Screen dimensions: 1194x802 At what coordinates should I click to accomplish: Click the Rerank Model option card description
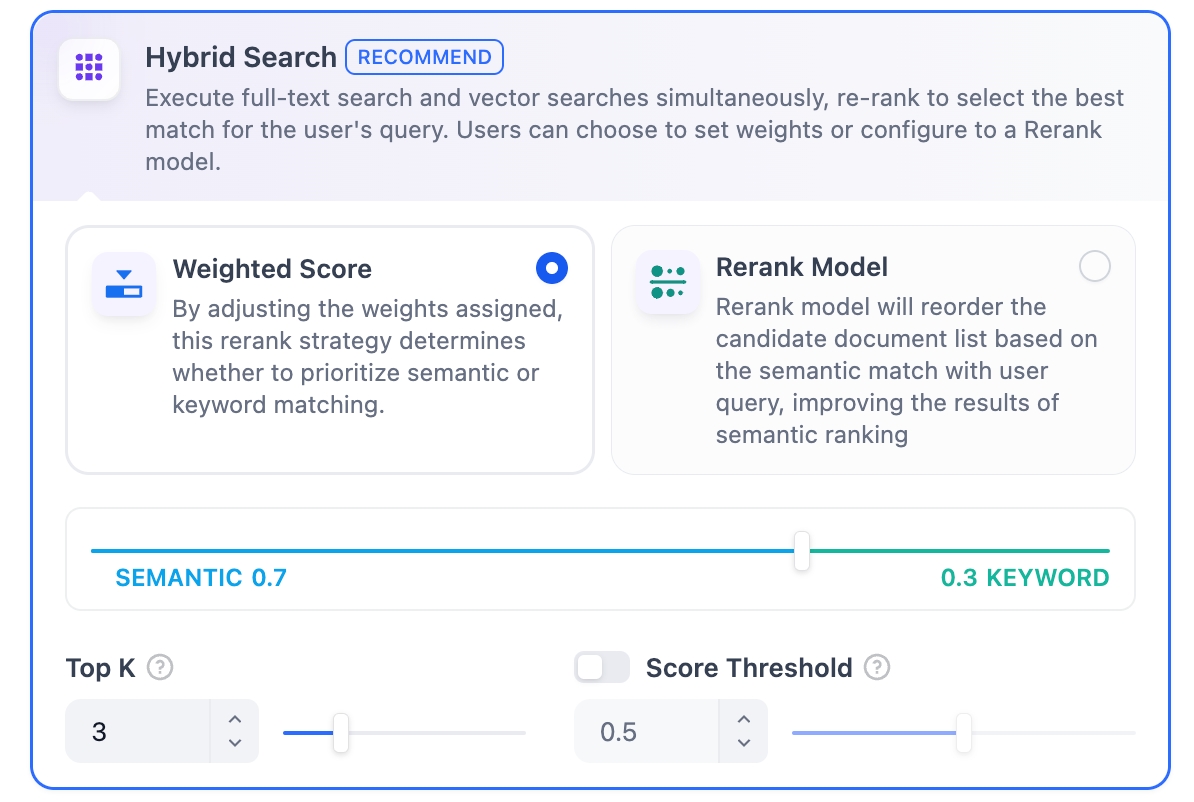906,370
